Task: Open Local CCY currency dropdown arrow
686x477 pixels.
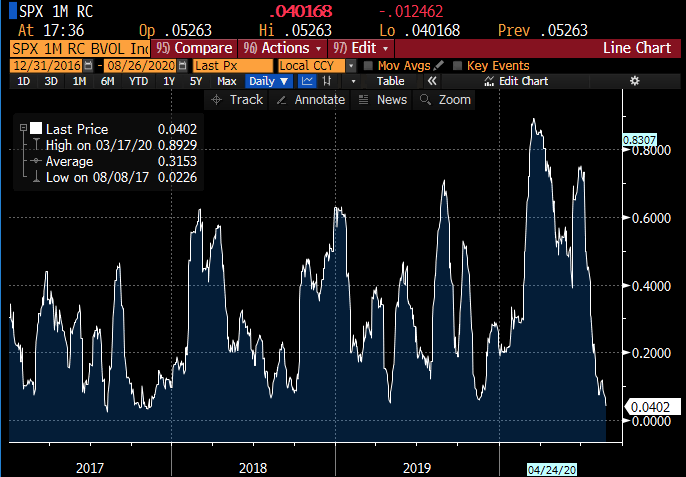Action: coord(351,66)
